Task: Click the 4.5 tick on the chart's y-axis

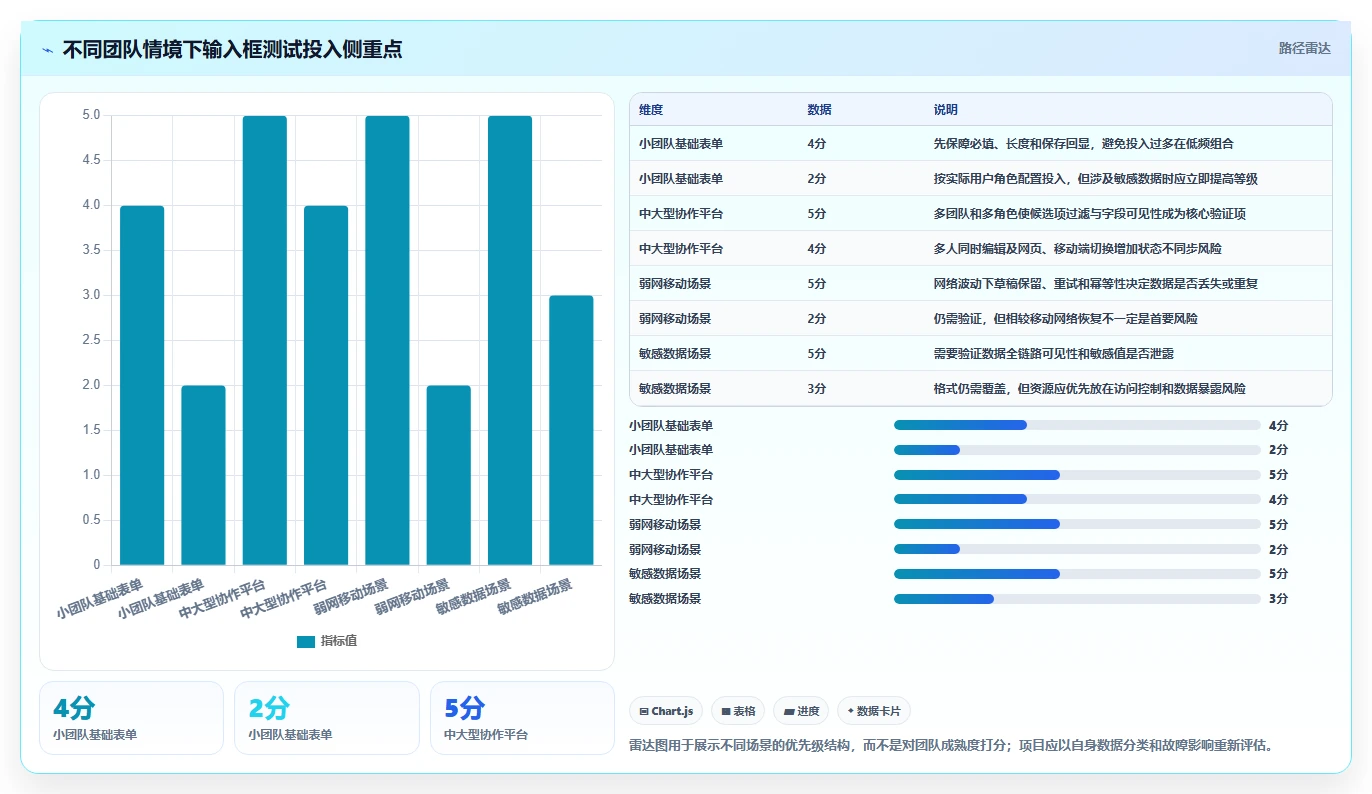Action: (x=91, y=160)
